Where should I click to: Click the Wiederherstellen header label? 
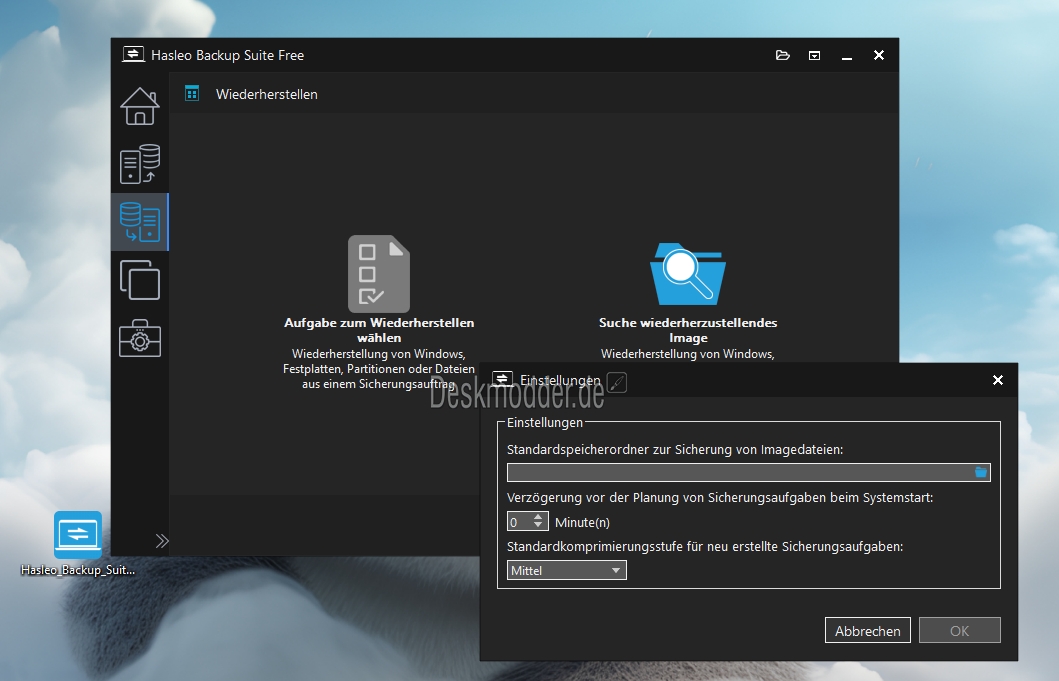pos(267,95)
